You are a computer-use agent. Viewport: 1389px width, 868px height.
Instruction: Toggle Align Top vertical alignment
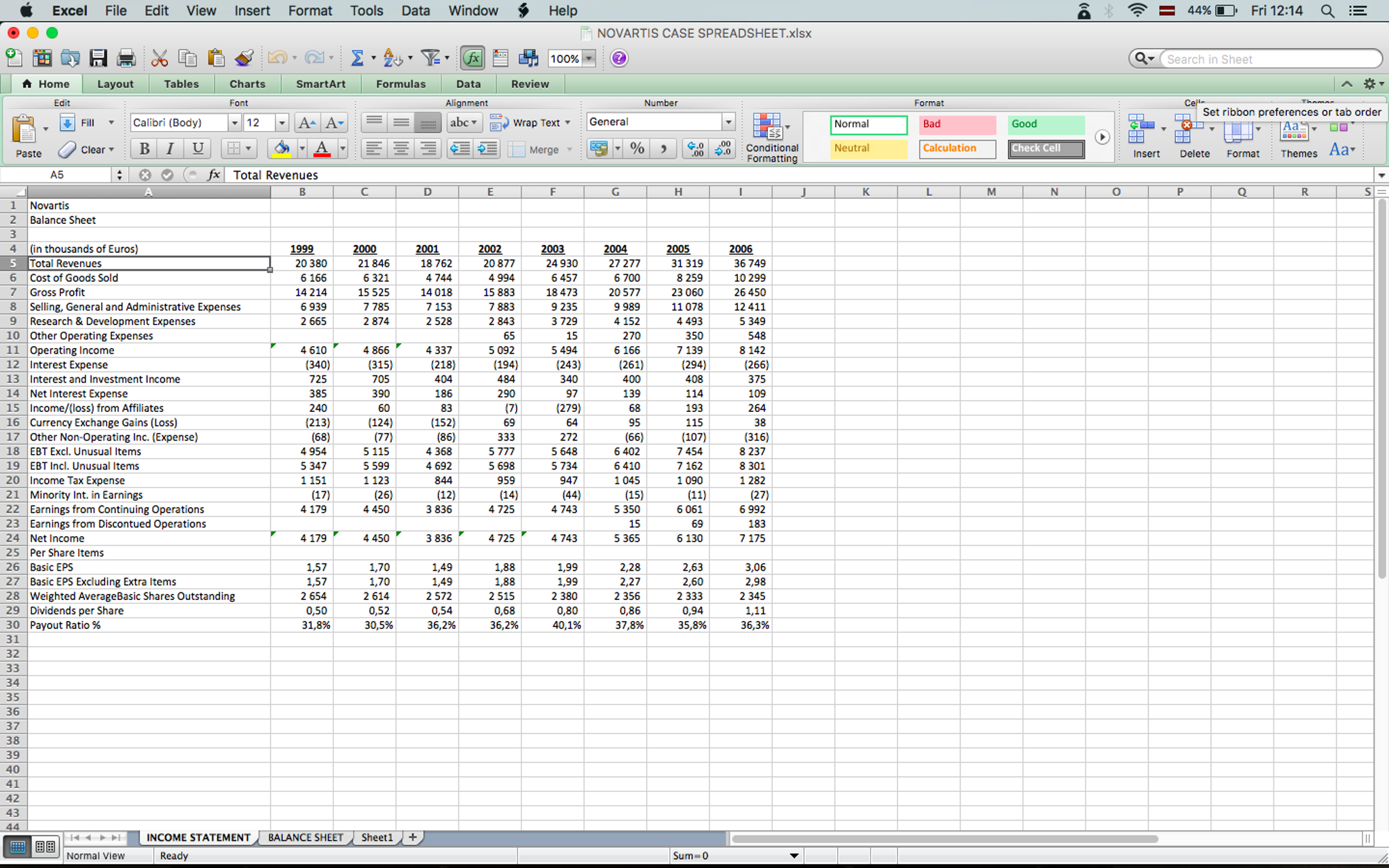tap(373, 123)
